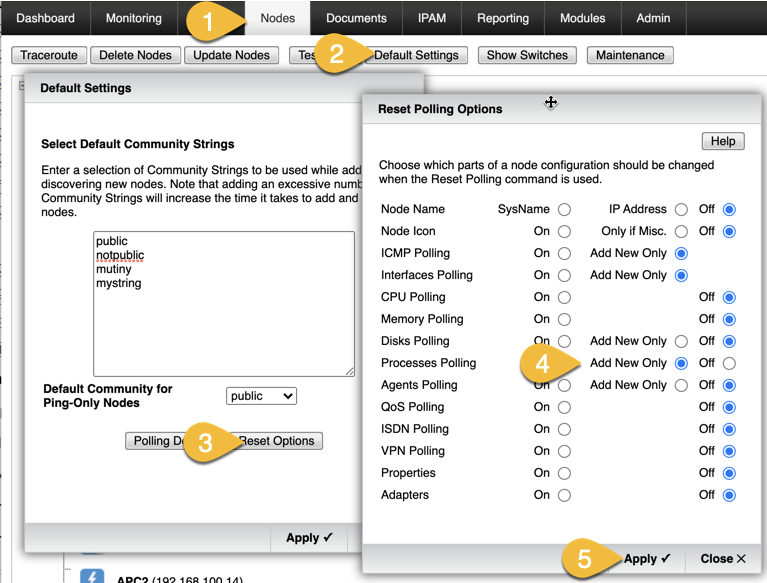
Task: Turn Disks Polling On
Action: click(564, 341)
